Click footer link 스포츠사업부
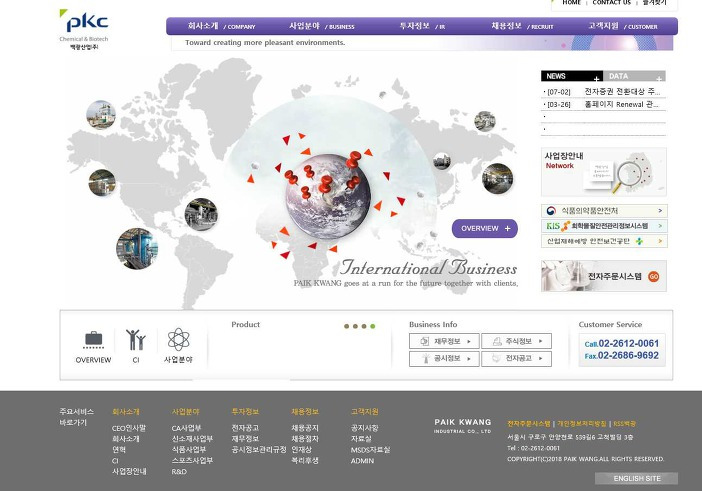Image resolution: width=702 pixels, height=491 pixels. coord(192,461)
